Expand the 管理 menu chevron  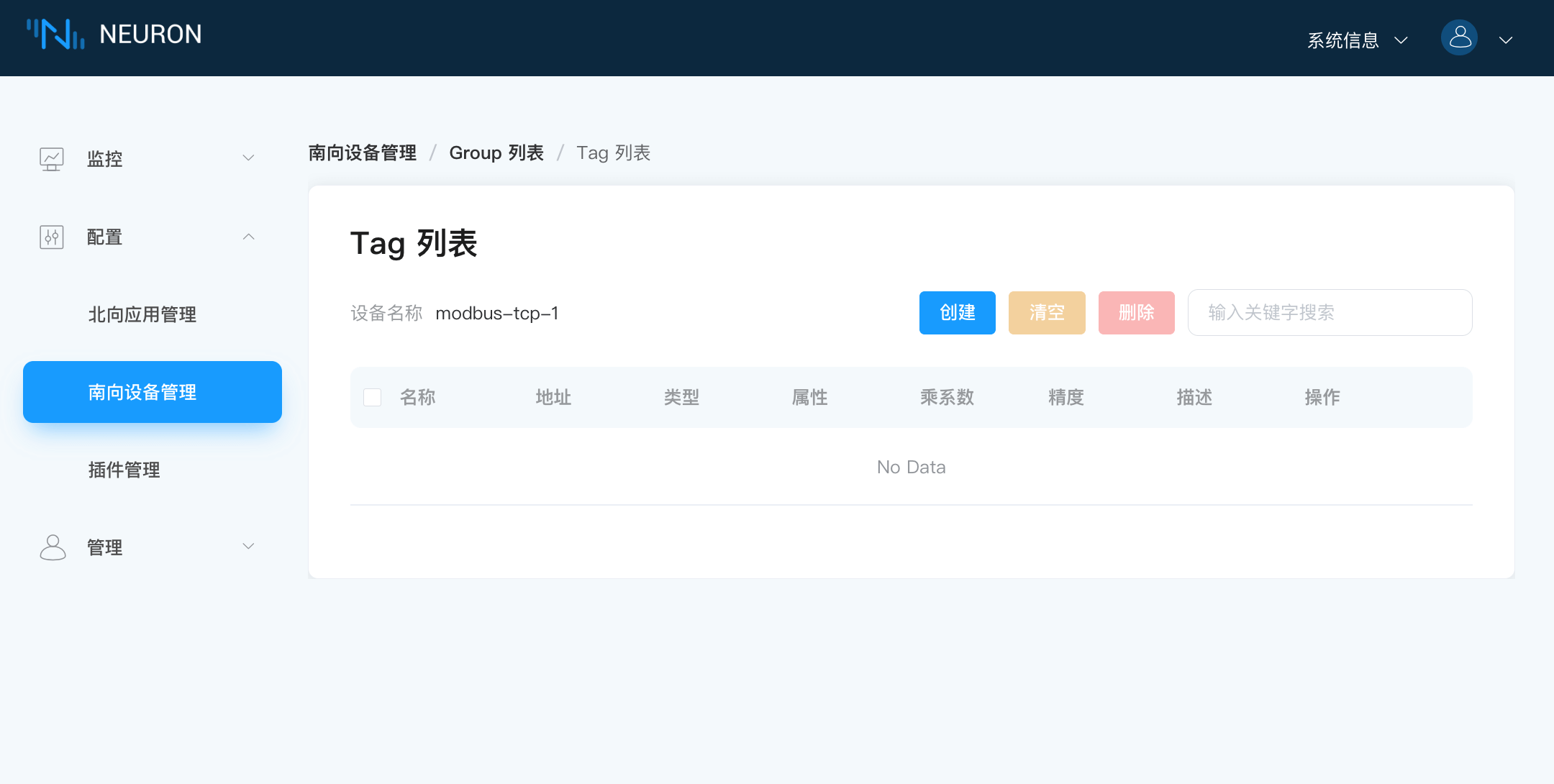coord(248,547)
